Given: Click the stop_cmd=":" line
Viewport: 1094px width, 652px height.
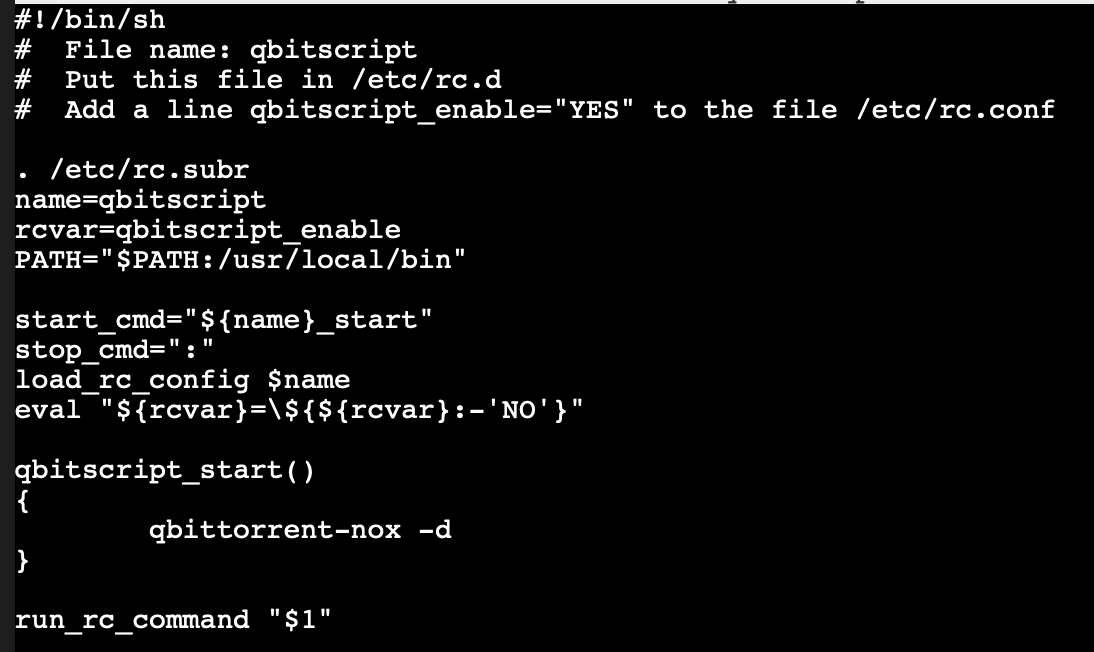Looking at the screenshot, I should [x=114, y=350].
